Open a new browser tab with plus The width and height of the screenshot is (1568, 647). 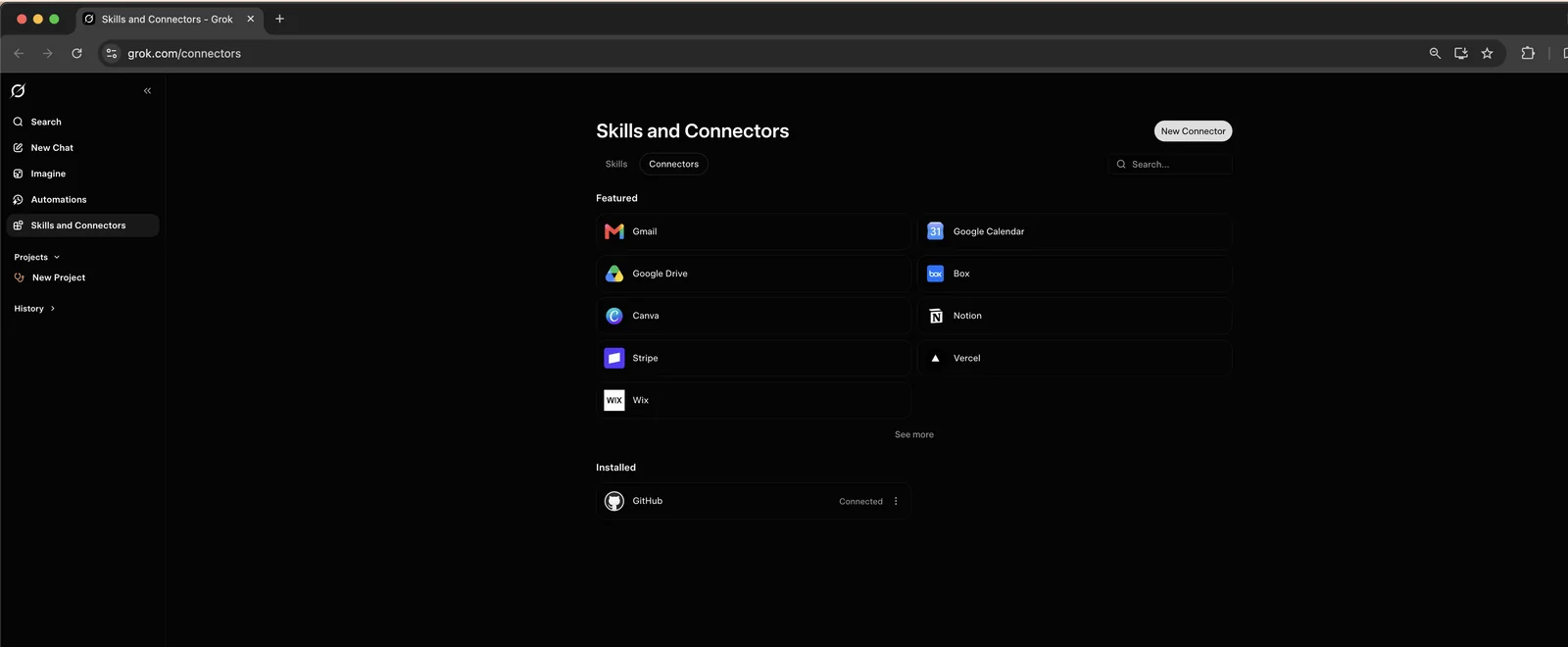(279, 19)
